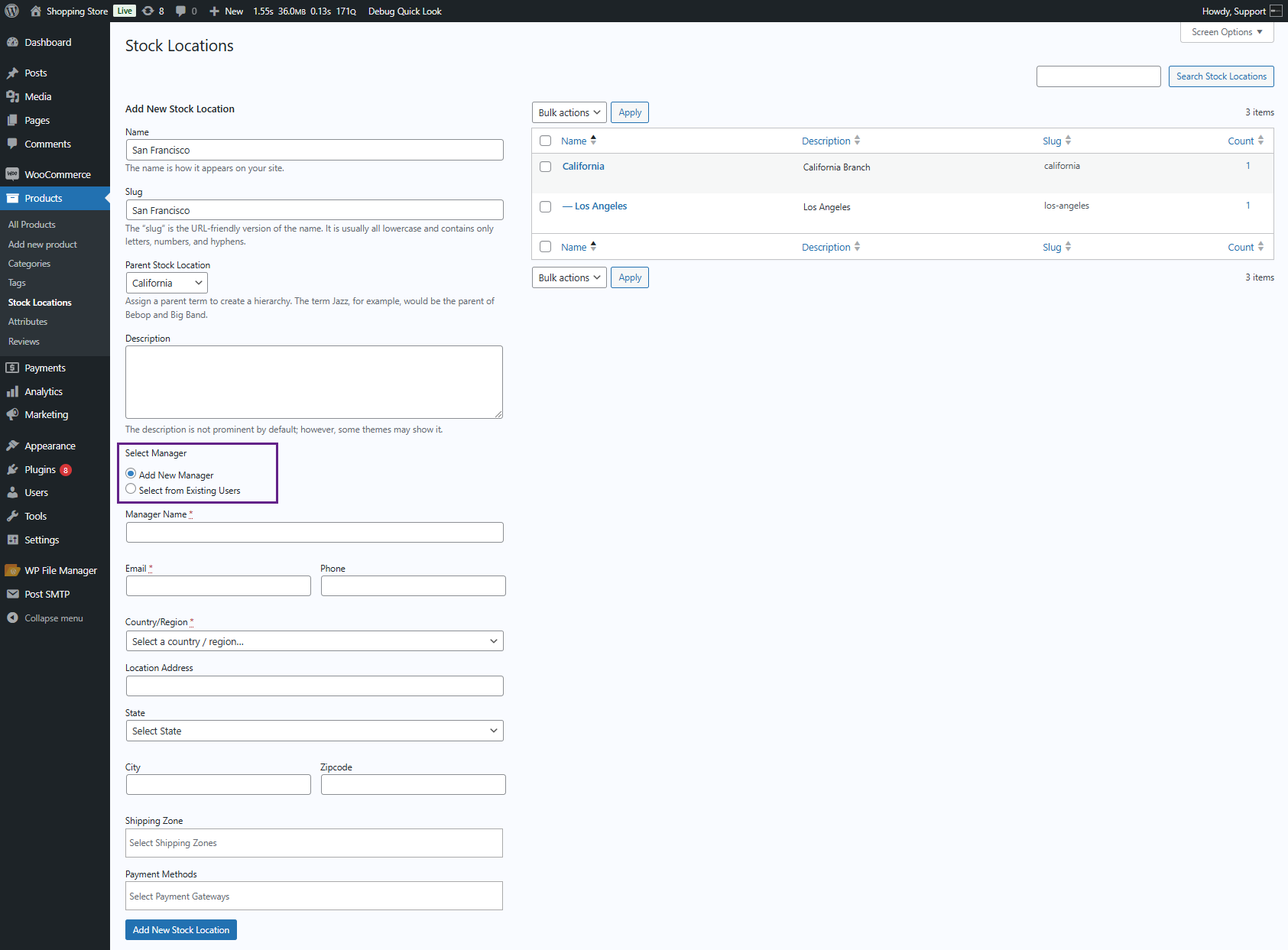The image size is (1288, 950).
Task: Click the WP File Manager folder icon
Action: (x=12, y=570)
